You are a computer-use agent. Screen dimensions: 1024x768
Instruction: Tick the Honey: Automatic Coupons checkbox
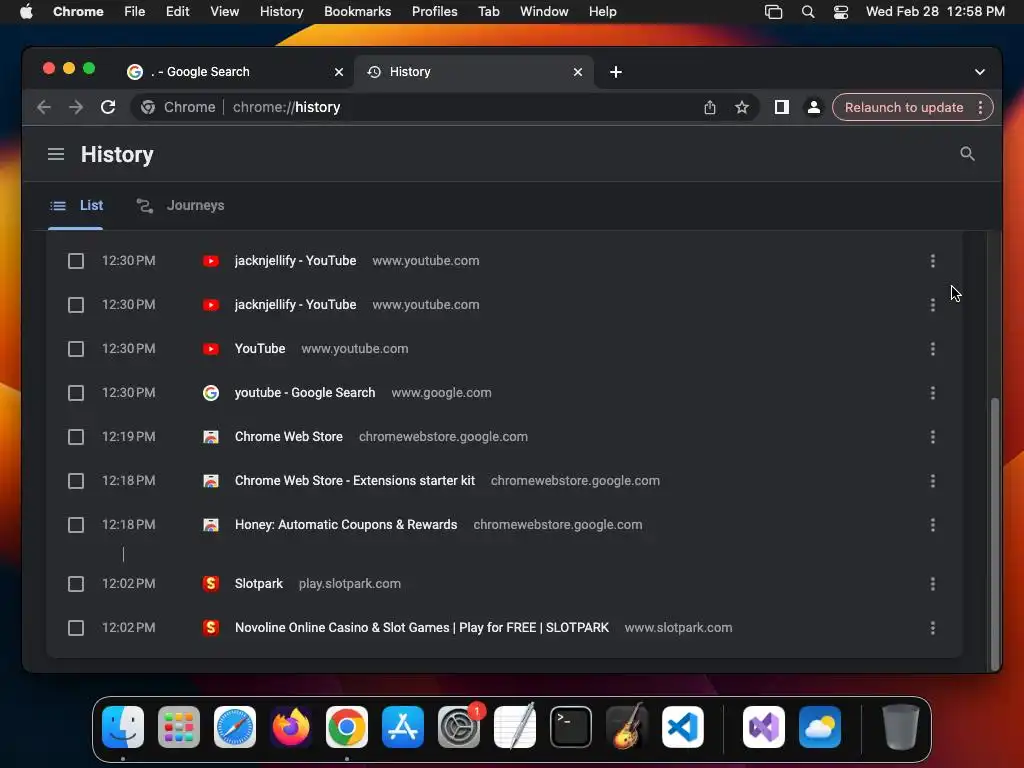point(76,525)
